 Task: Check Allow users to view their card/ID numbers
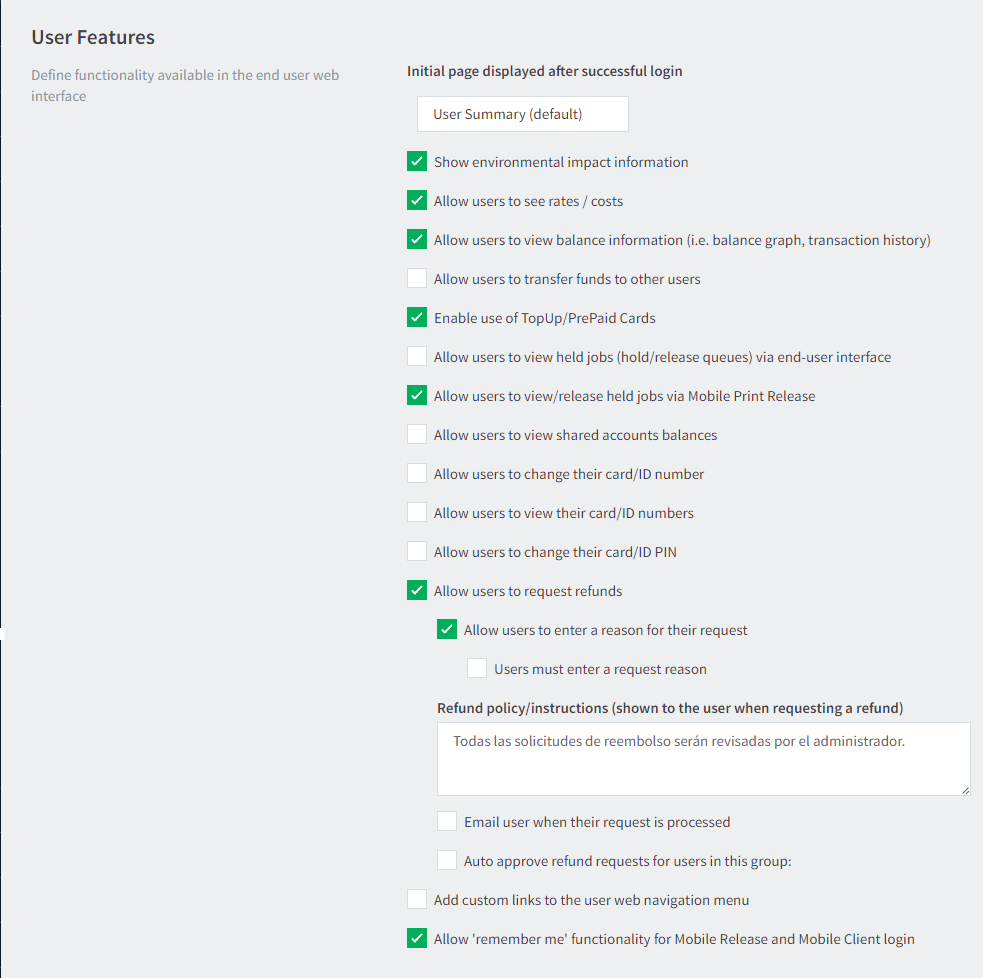(417, 512)
